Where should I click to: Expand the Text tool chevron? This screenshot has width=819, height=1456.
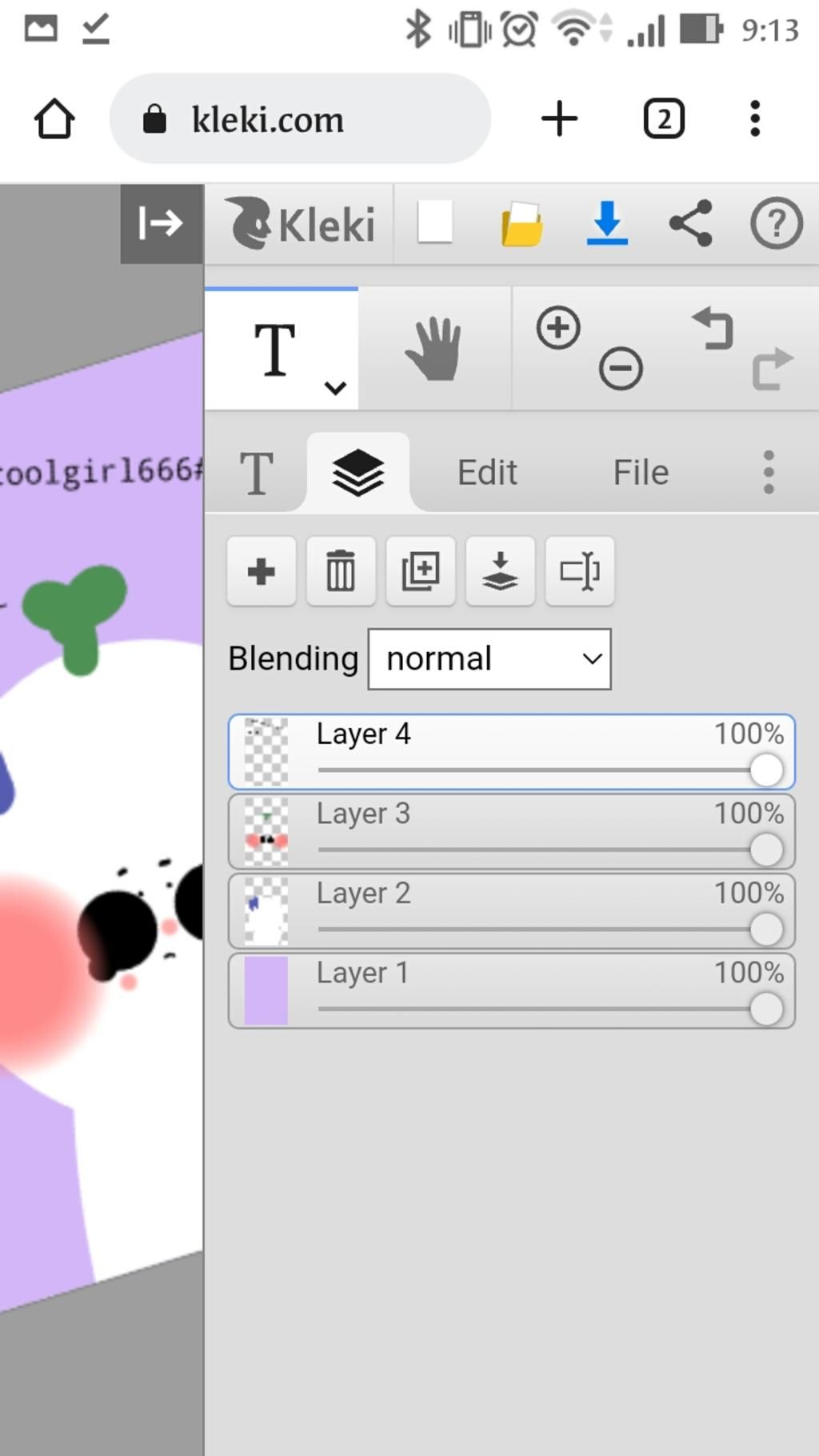tap(335, 388)
